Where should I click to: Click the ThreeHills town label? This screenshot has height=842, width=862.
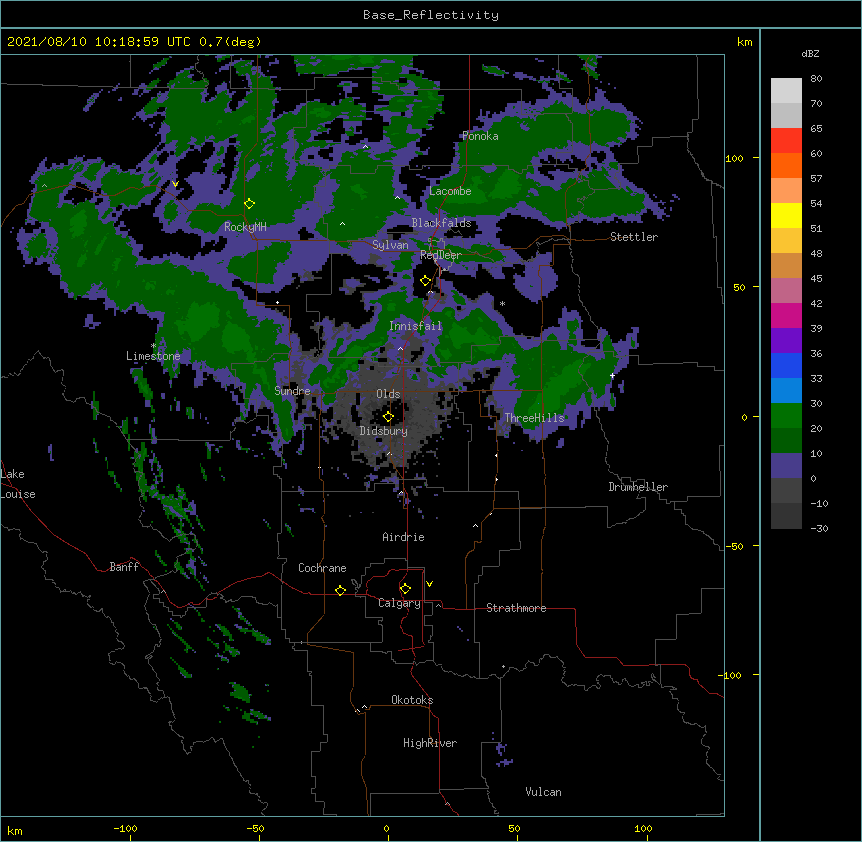[x=534, y=418]
